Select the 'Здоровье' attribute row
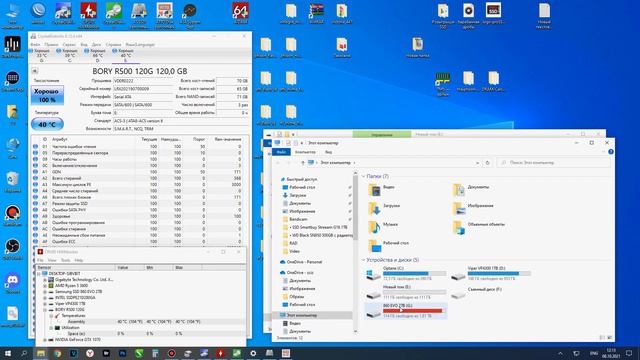 tap(140, 216)
